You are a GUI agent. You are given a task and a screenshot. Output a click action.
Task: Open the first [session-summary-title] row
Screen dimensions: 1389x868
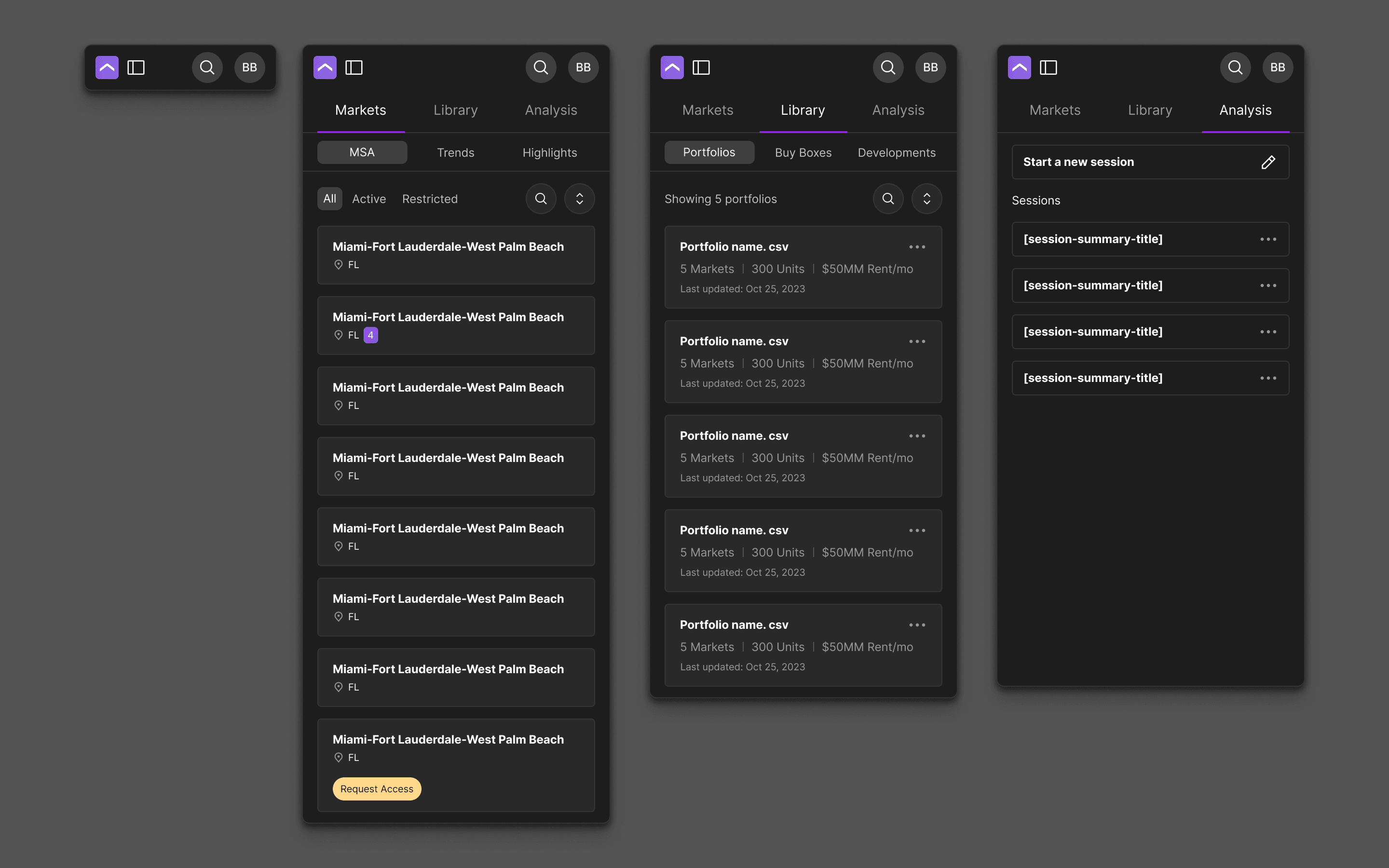(x=1150, y=239)
